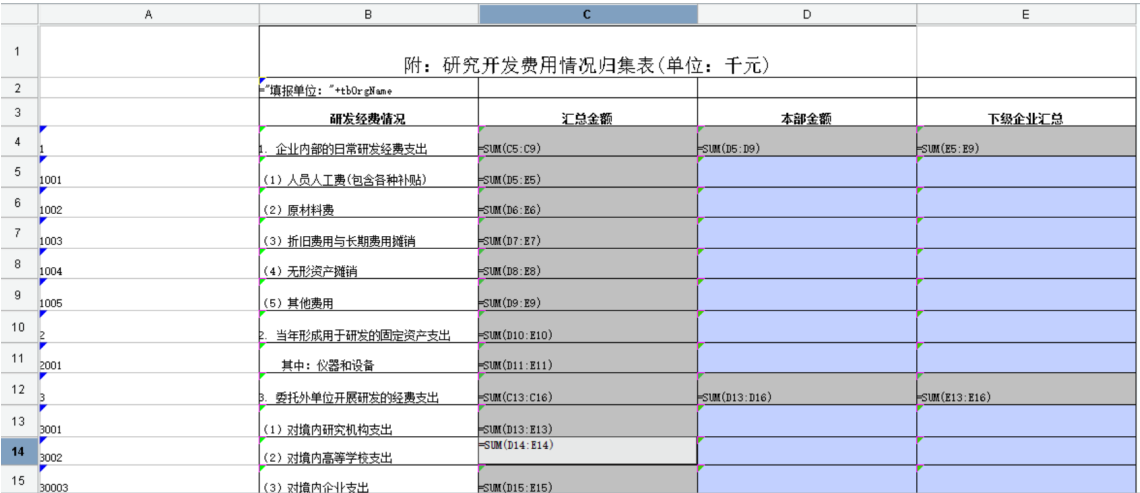Viewport: 1140px width, 493px height.
Task: Select code cell 2001
Action: click(148, 357)
